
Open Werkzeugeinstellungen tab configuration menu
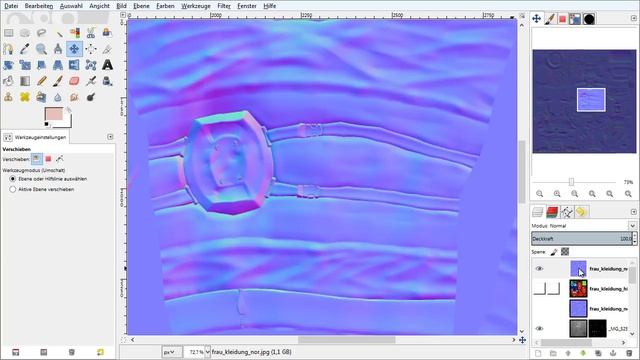tap(110, 137)
